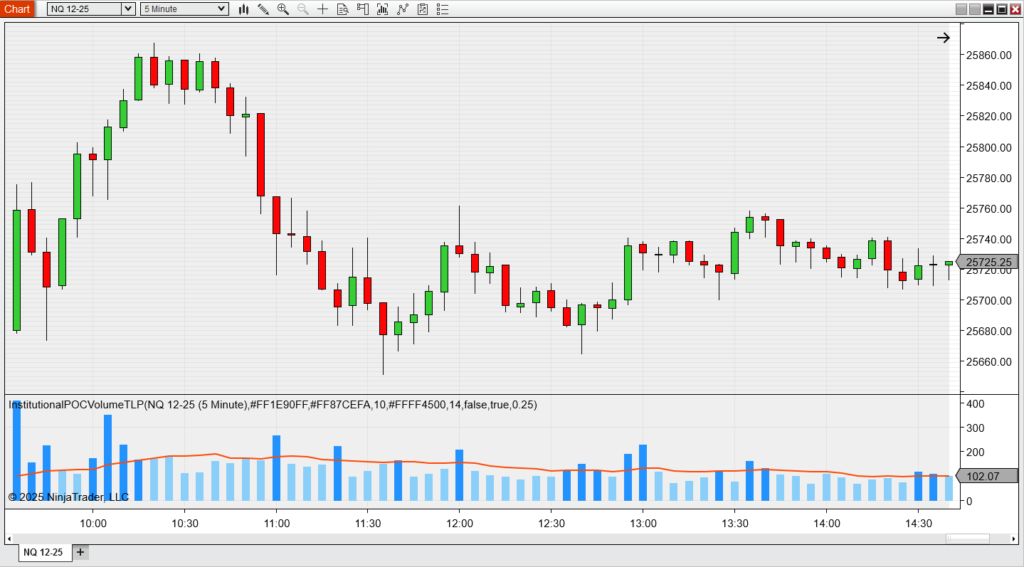Select the drawing tools pencil icon
Image resolution: width=1024 pixels, height=567 pixels.
263,9
